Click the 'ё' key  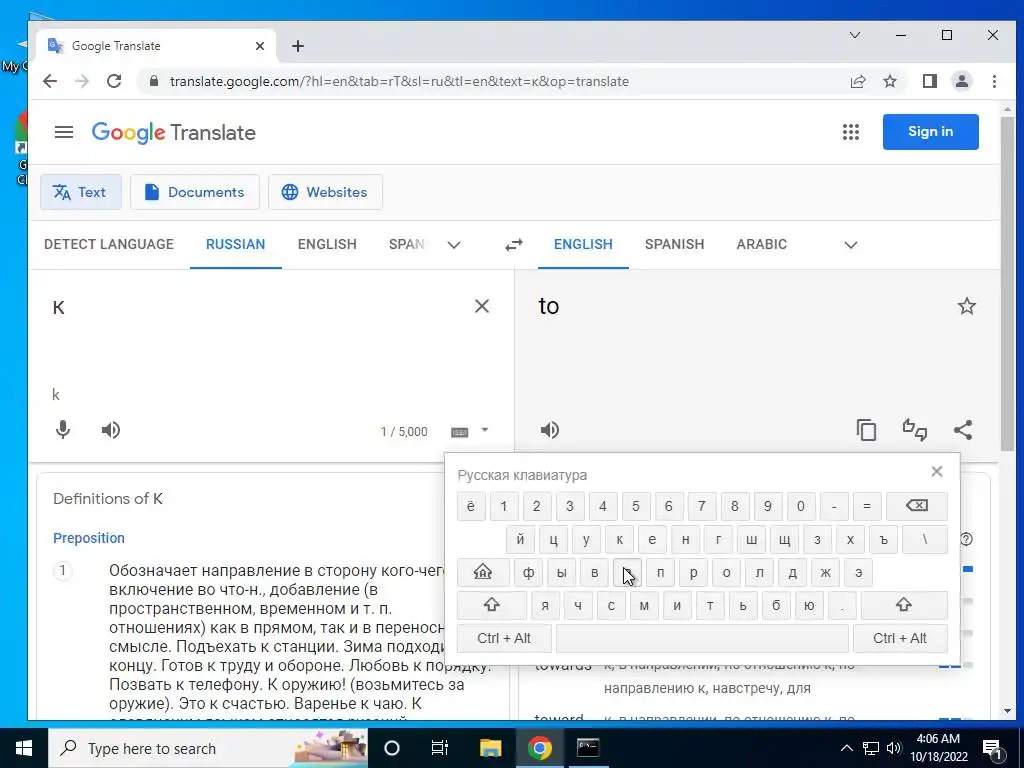point(471,506)
